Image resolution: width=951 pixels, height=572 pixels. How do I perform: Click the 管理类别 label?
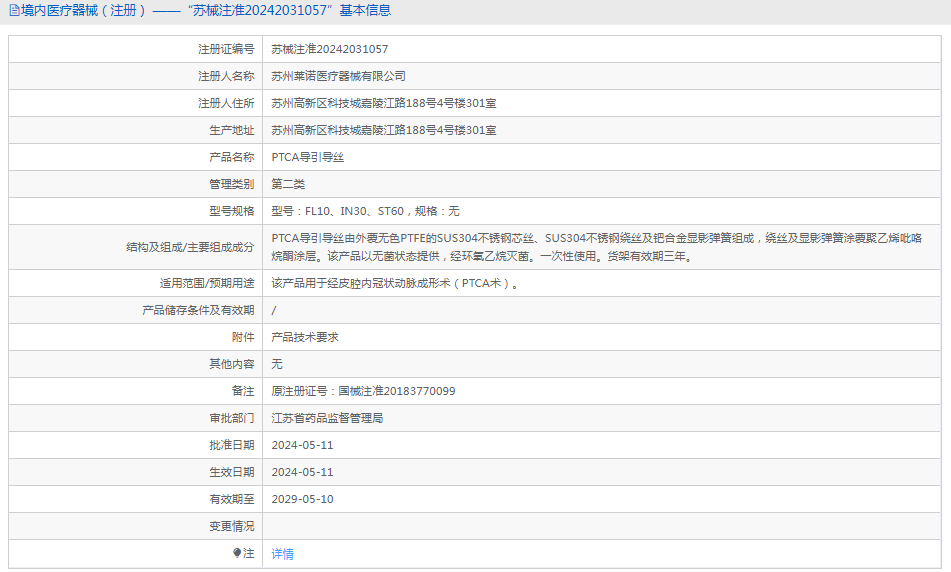pos(232,184)
